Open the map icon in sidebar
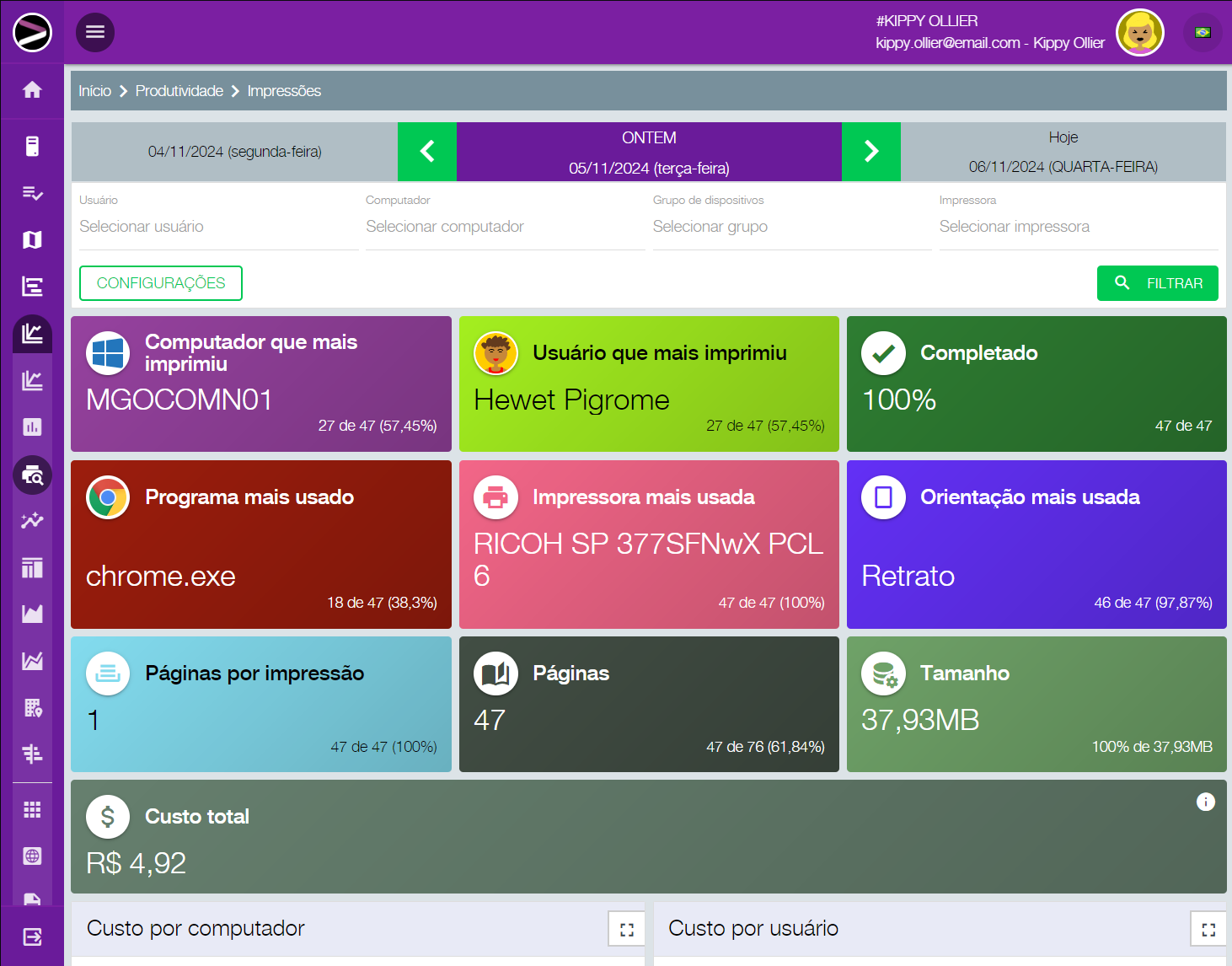Viewport: 1232px width, 966px height. pos(32,240)
